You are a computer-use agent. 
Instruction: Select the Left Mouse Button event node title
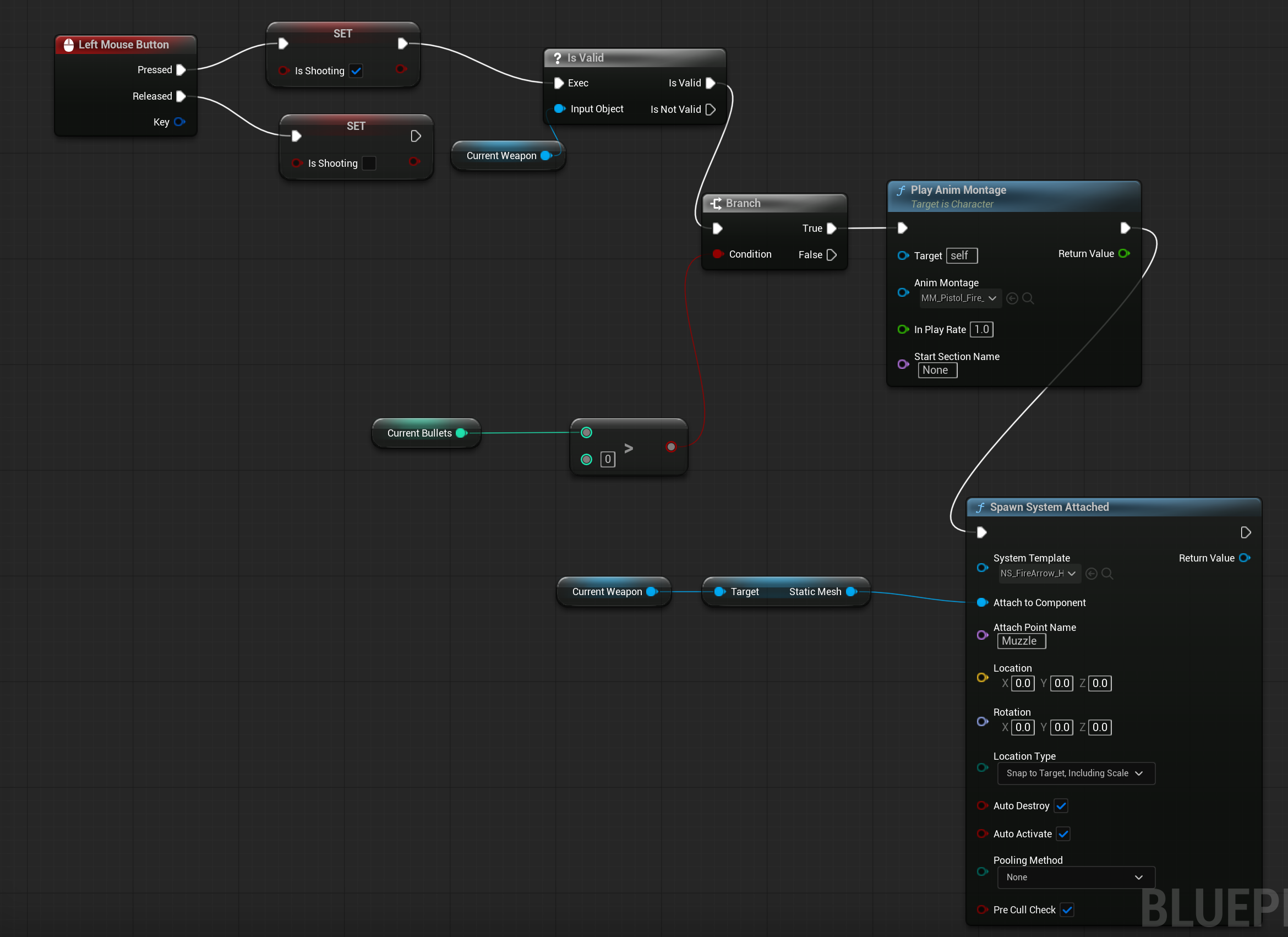coord(124,45)
